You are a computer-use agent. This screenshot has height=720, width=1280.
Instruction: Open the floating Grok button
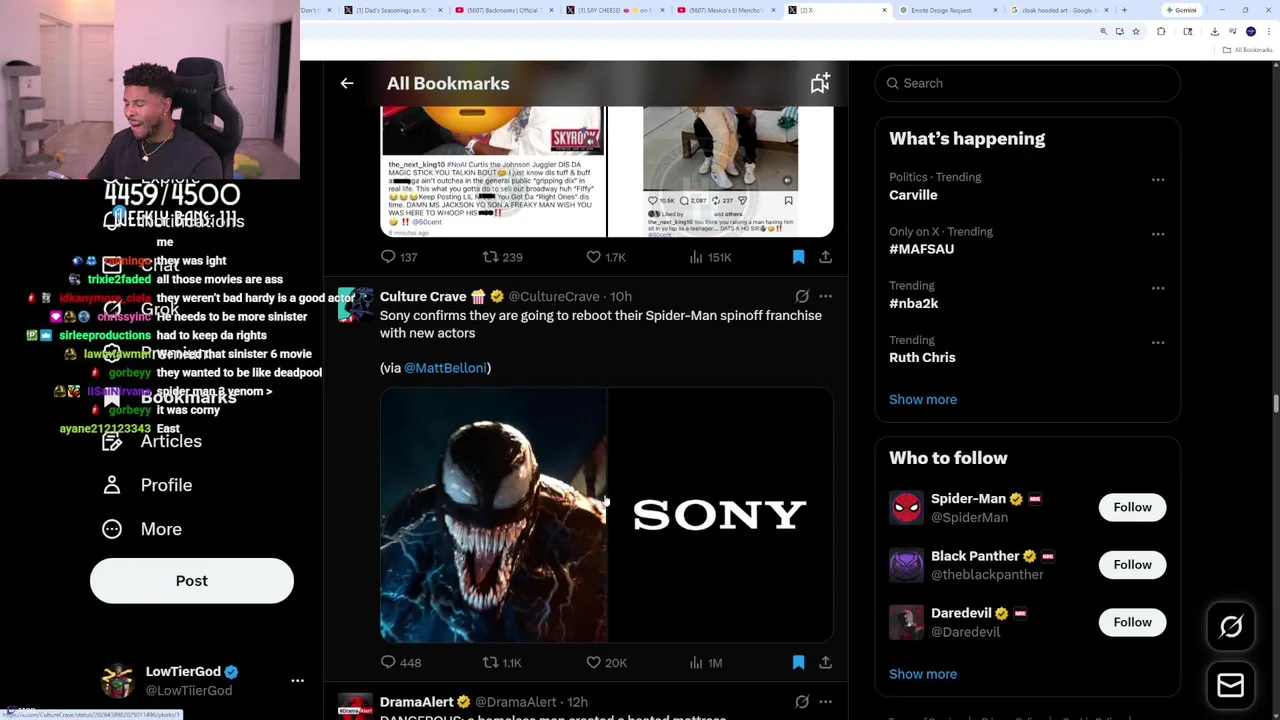1231,627
